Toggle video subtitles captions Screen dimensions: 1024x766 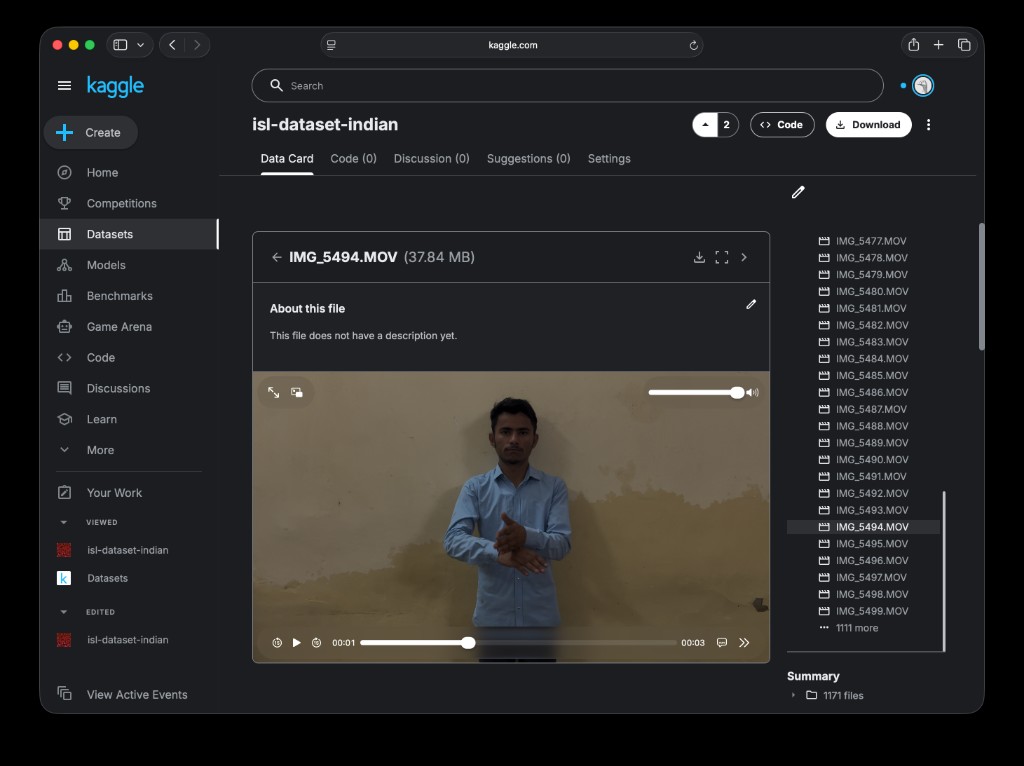click(722, 643)
